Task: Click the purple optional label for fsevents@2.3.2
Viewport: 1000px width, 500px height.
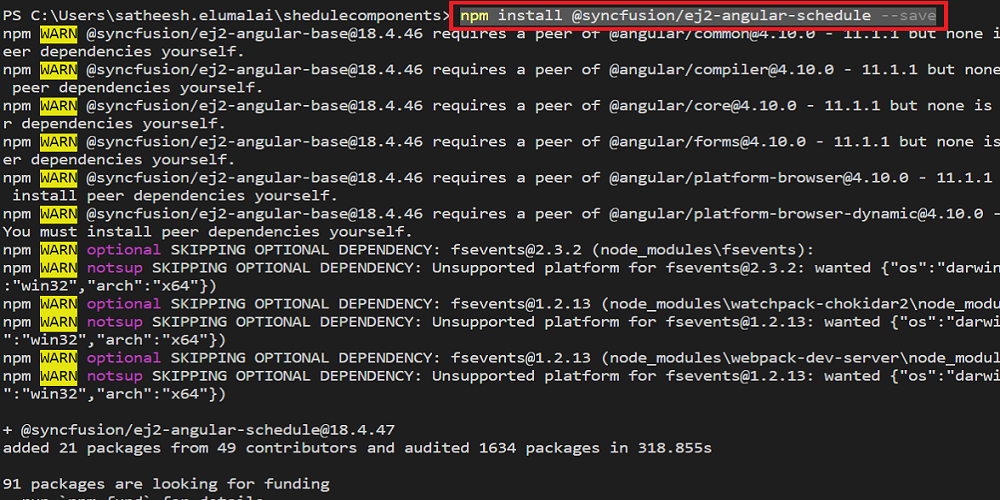Action: [124, 249]
